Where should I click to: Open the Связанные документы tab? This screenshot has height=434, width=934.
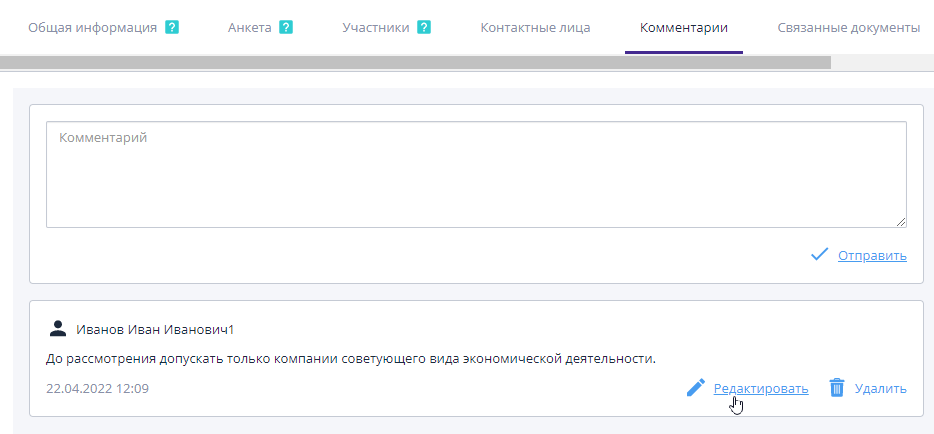coord(848,27)
